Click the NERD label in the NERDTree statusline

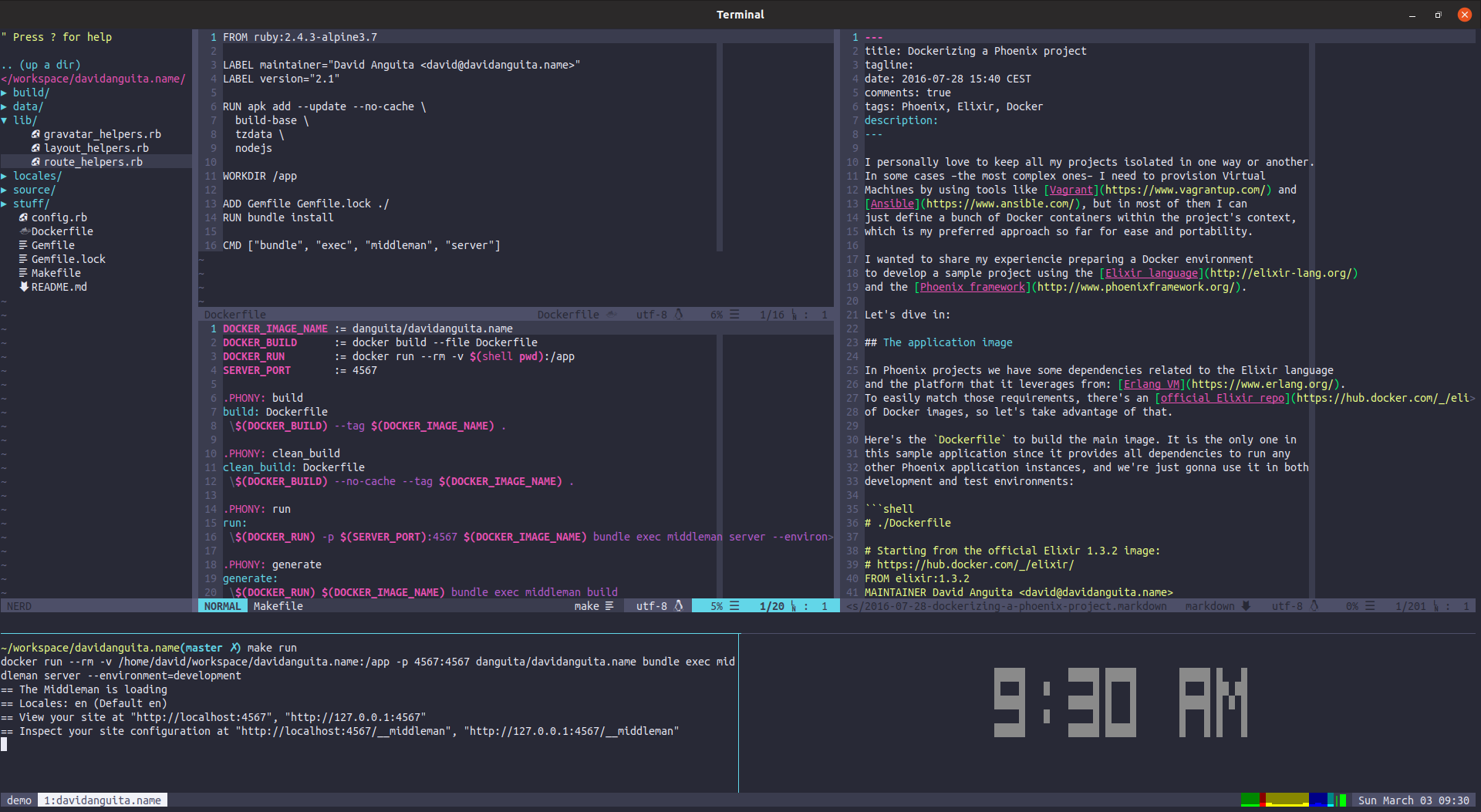[x=19, y=606]
